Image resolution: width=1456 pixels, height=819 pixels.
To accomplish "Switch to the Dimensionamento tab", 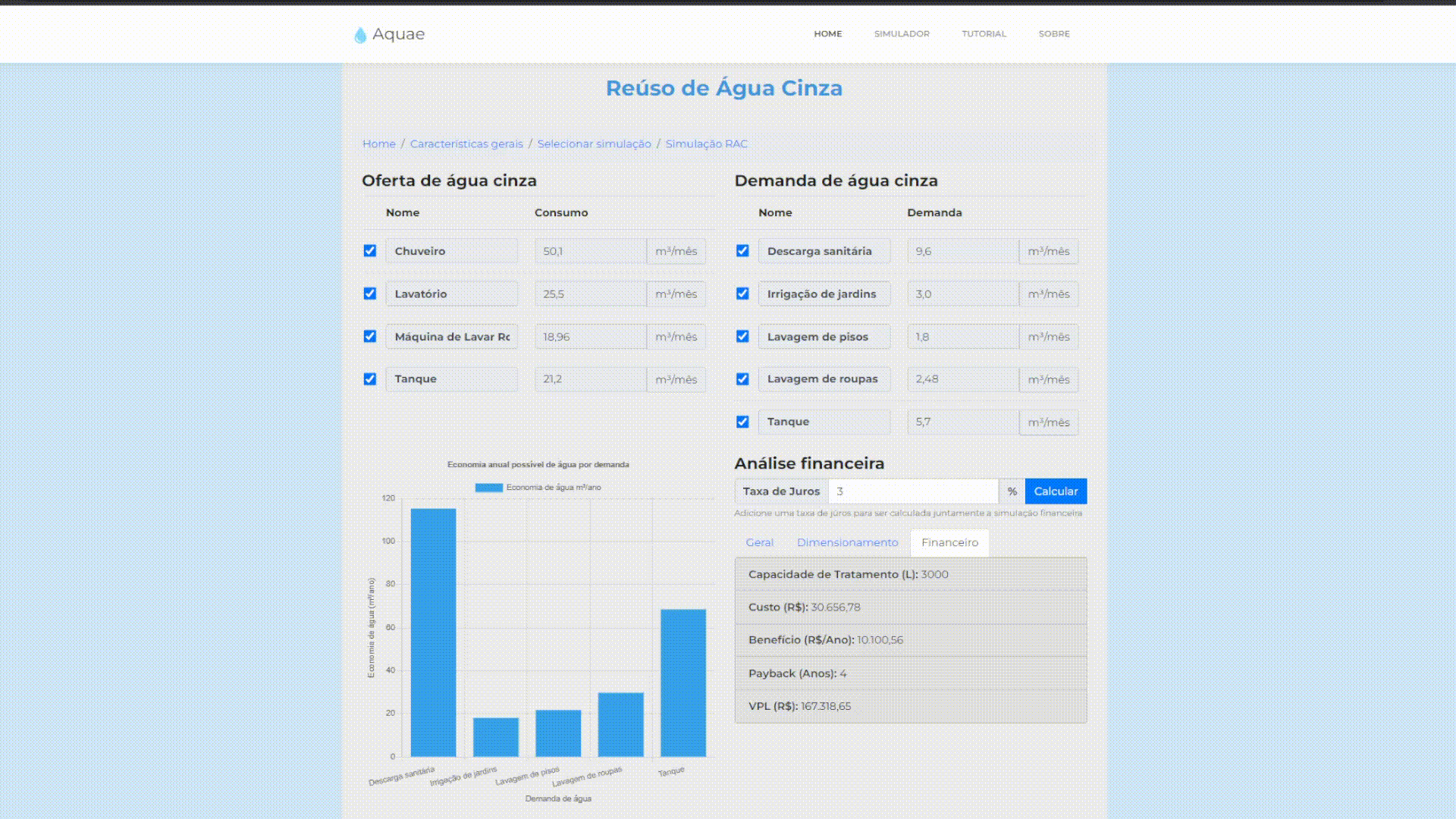I will coord(847,543).
